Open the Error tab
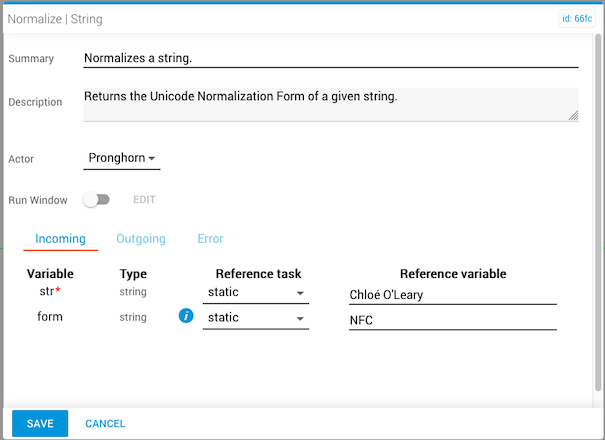The width and height of the screenshot is (605, 440). [x=210, y=239]
